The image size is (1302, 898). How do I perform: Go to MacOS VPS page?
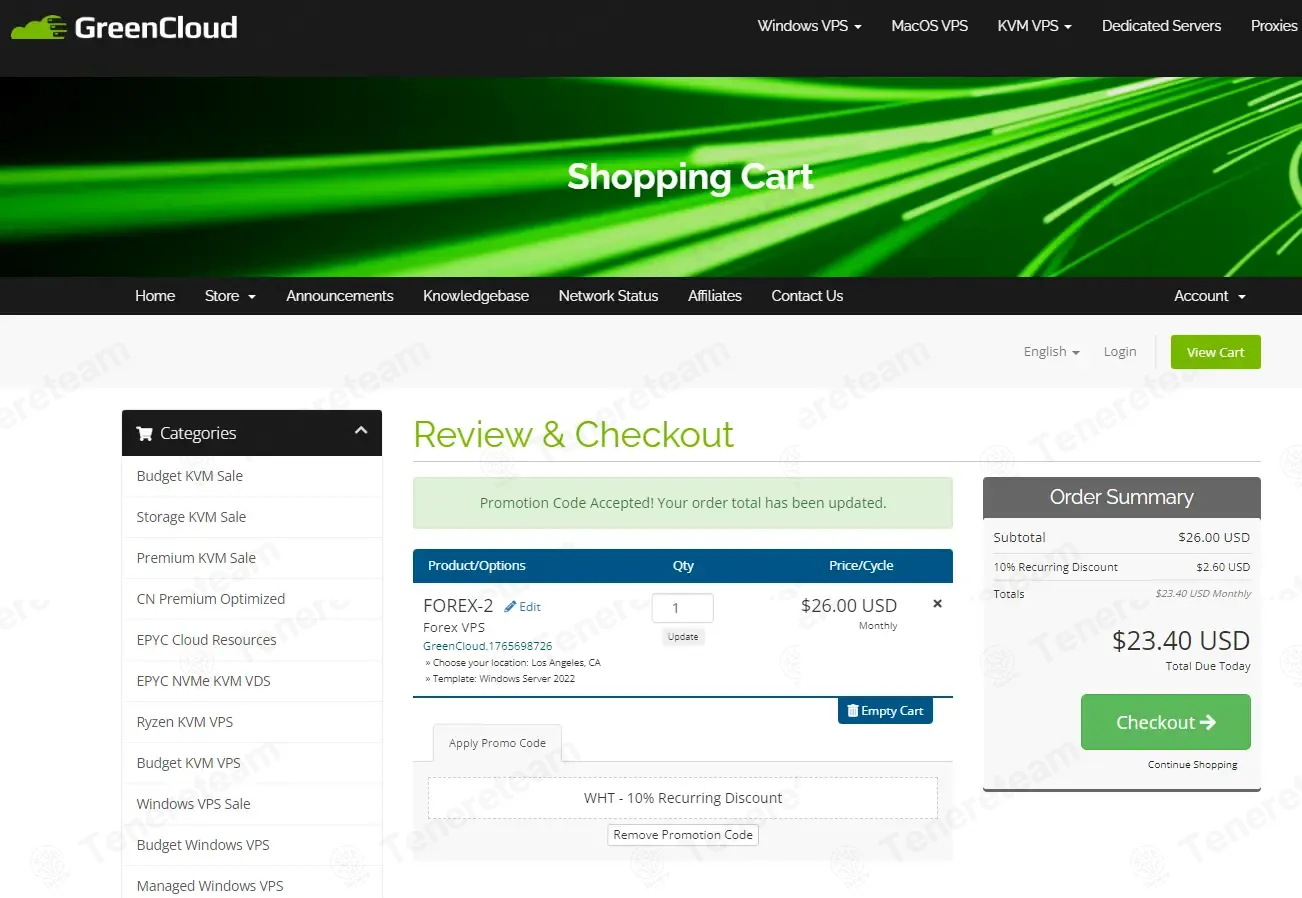point(930,26)
